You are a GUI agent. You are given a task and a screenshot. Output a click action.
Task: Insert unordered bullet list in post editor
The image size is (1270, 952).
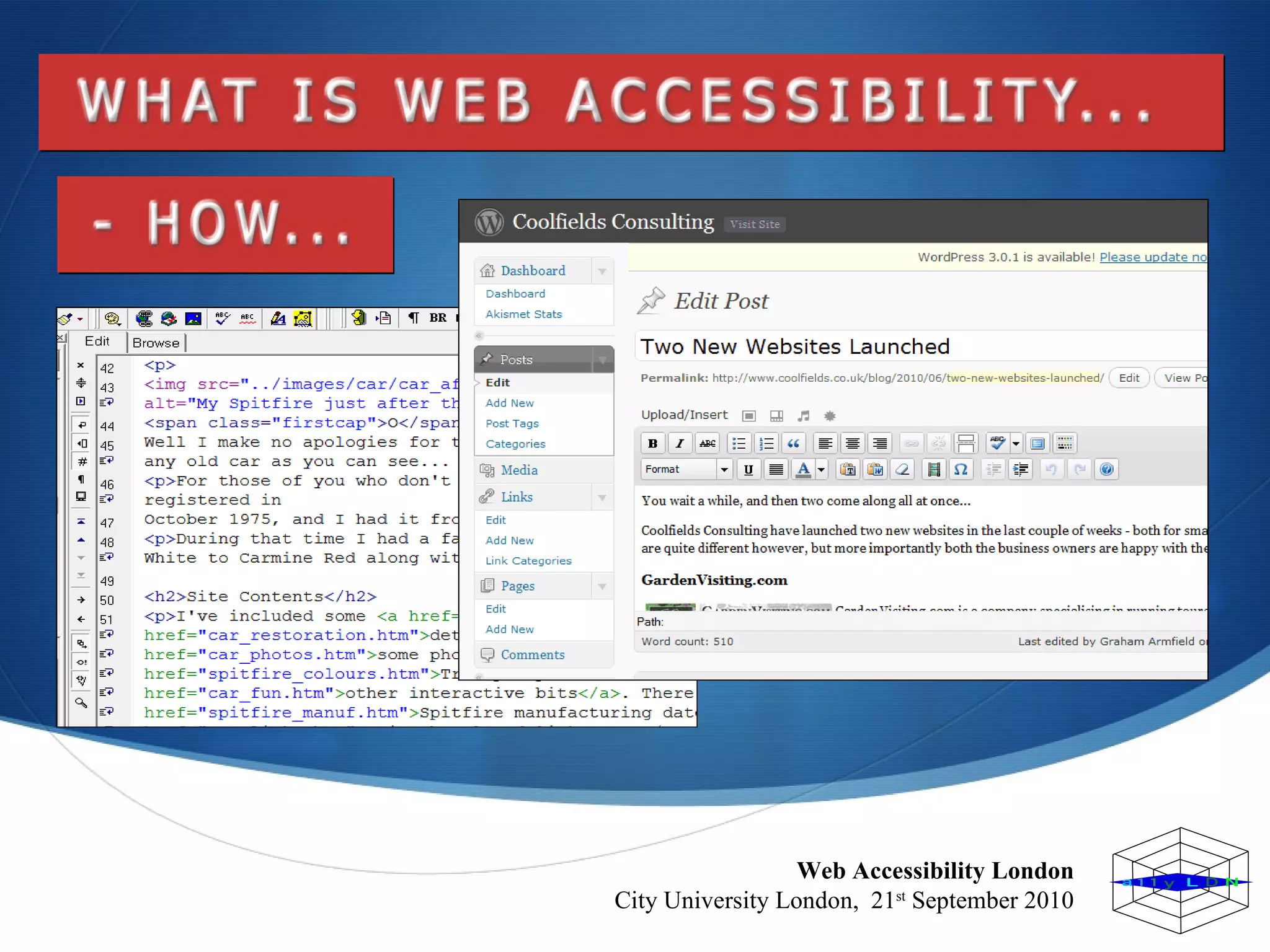[739, 443]
